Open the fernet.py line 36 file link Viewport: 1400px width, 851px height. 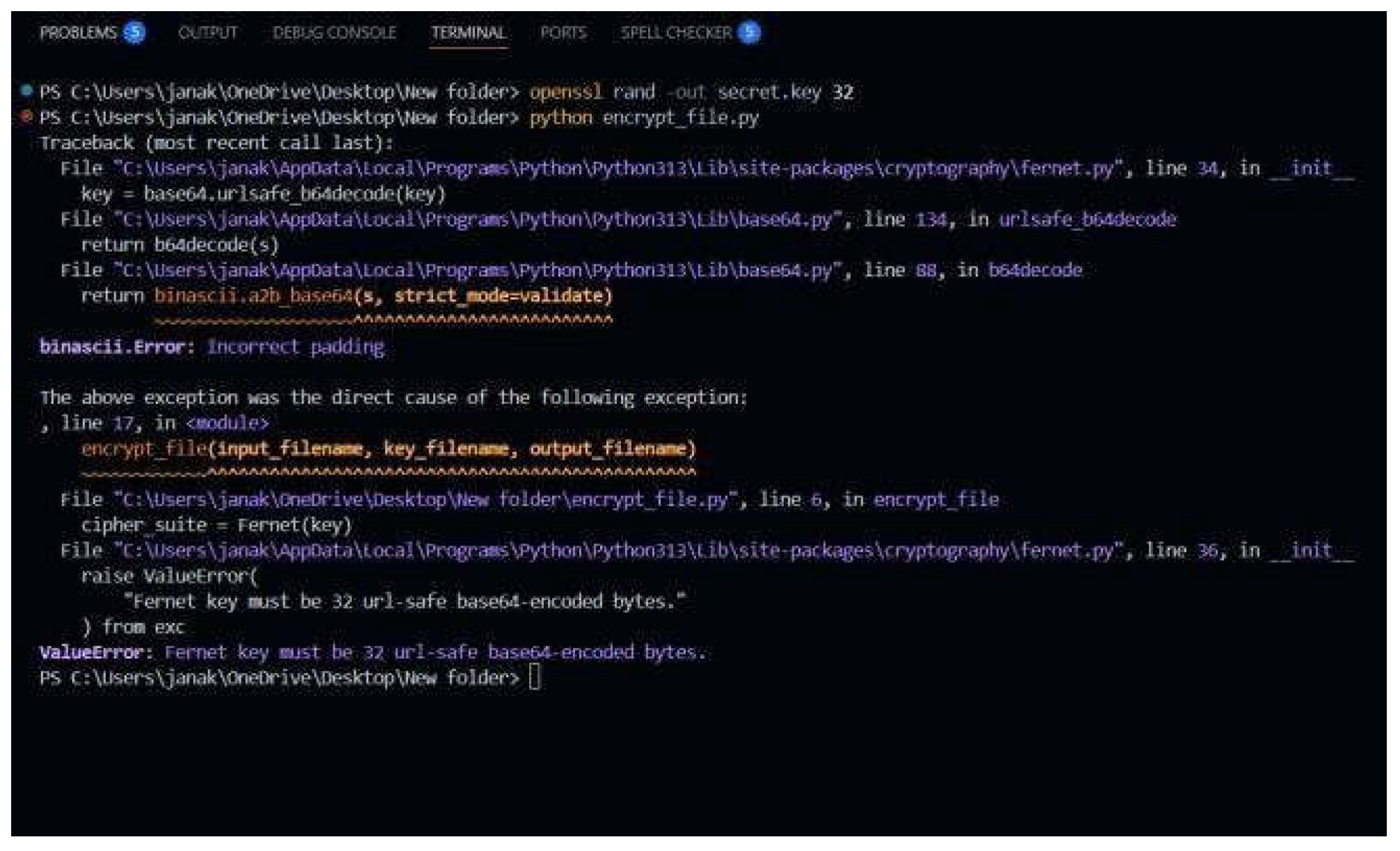620,551
